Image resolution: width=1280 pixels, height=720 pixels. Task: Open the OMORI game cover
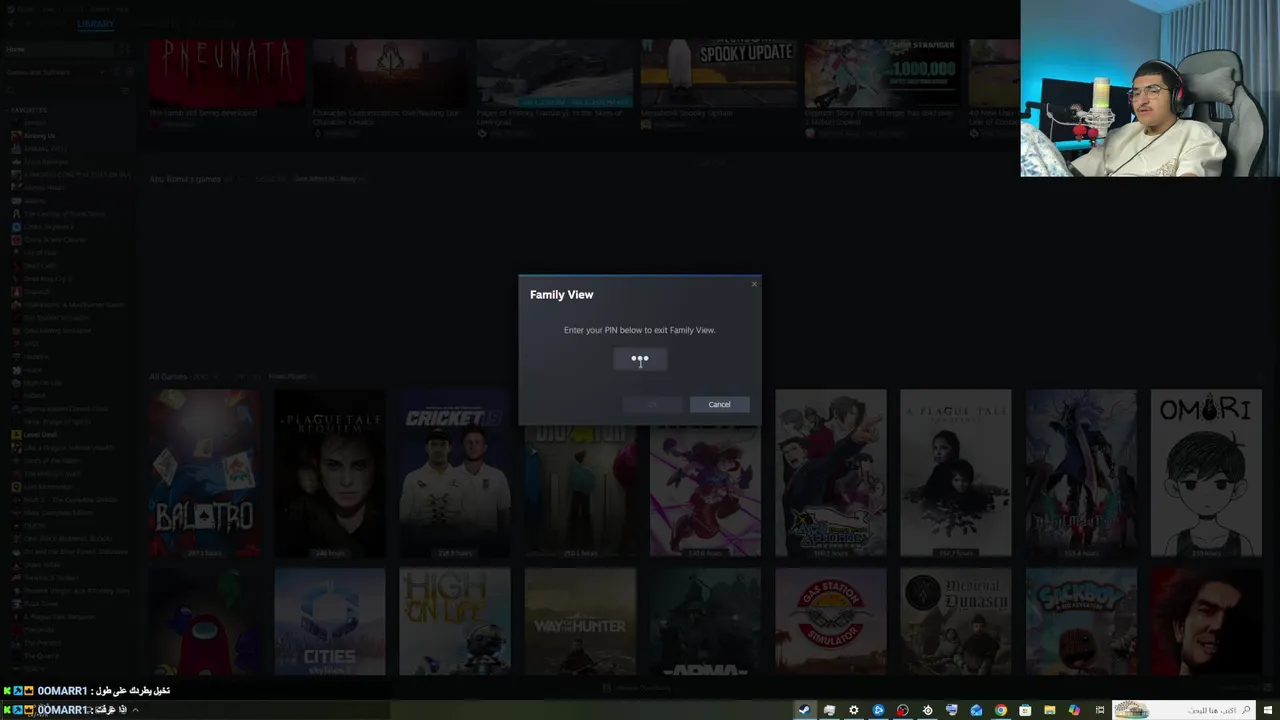[x=1206, y=473]
